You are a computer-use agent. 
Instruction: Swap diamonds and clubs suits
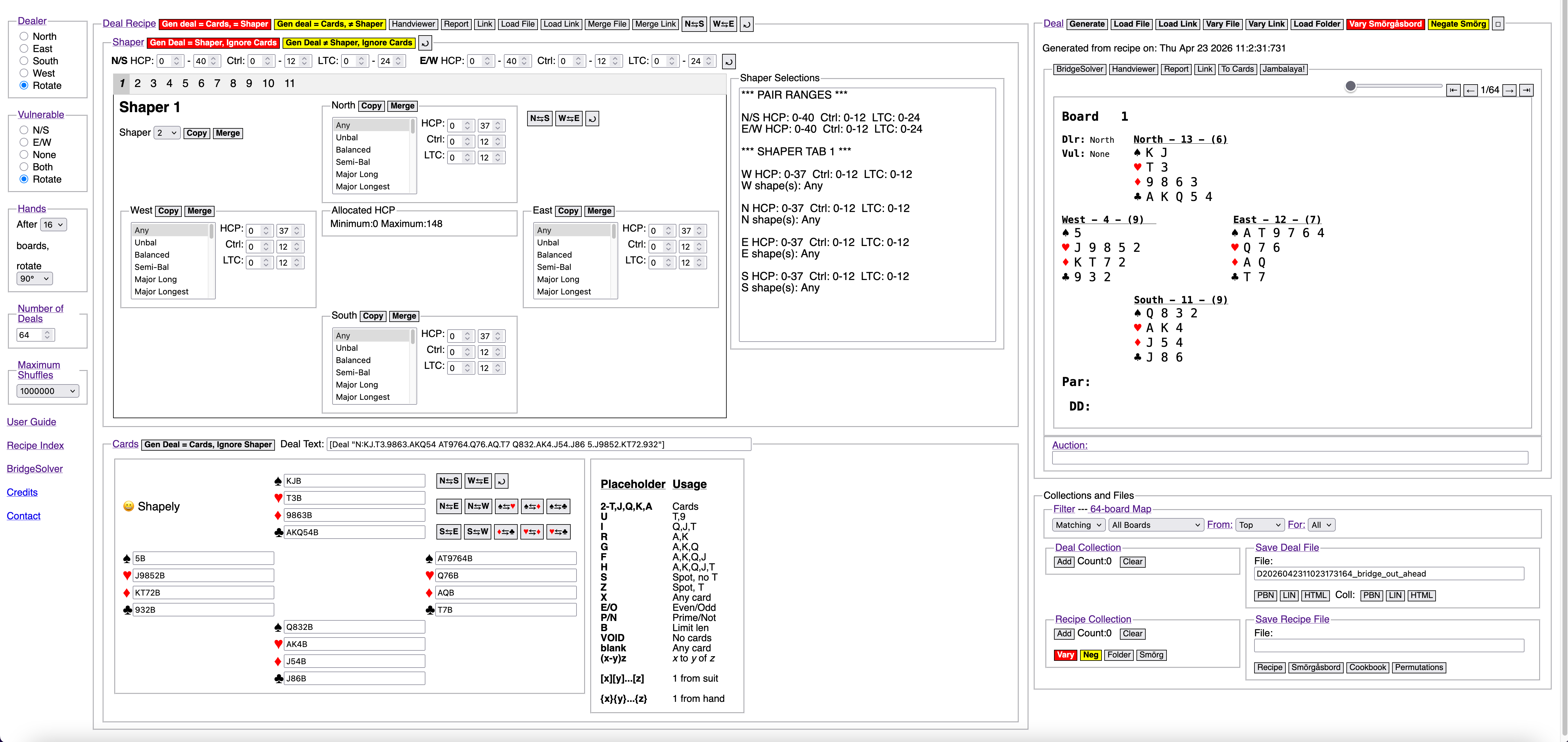pos(506,532)
